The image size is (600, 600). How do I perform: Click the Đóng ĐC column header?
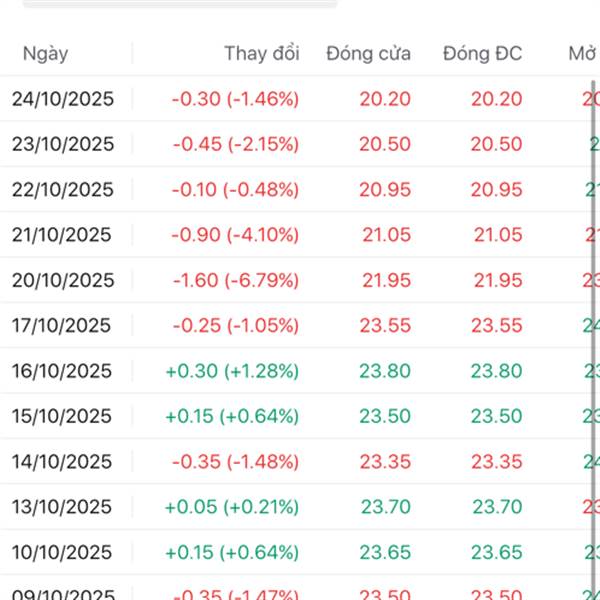click(482, 54)
